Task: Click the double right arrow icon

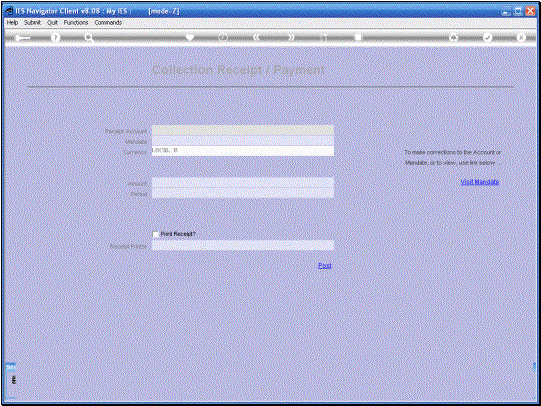Action: (x=291, y=37)
